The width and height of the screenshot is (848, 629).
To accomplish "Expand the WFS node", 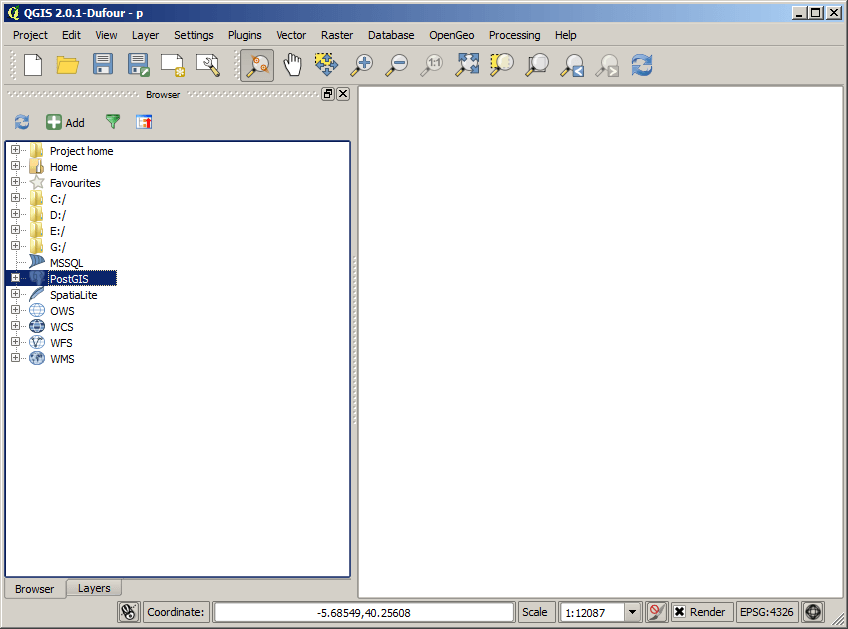I will point(15,342).
